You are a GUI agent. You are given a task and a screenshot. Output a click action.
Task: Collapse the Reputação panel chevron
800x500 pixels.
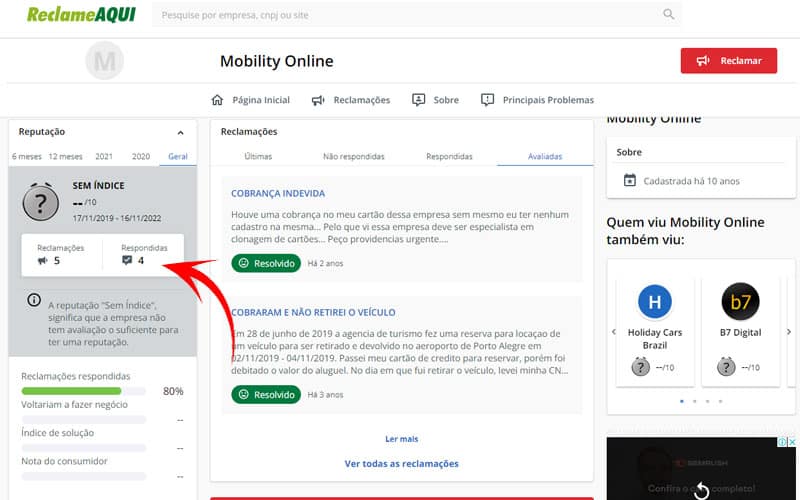(x=180, y=133)
